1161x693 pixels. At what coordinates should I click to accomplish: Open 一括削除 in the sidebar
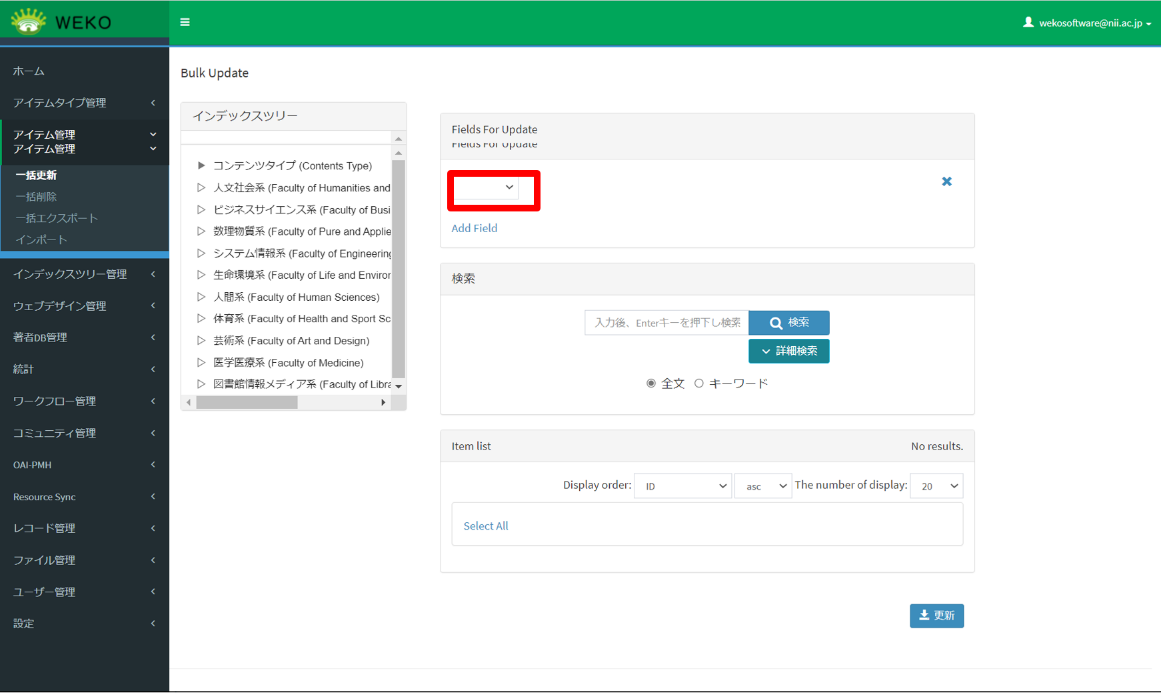[36, 197]
